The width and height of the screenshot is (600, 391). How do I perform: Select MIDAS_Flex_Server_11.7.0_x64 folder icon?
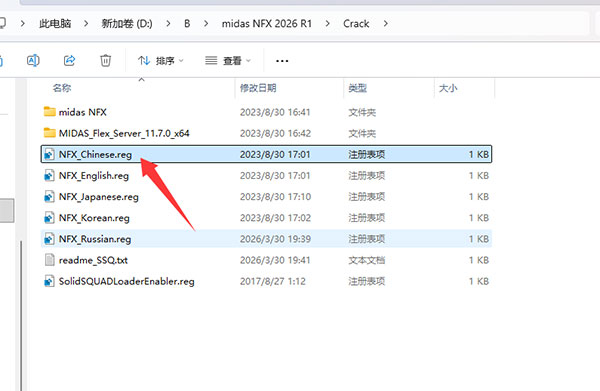[x=50, y=133]
